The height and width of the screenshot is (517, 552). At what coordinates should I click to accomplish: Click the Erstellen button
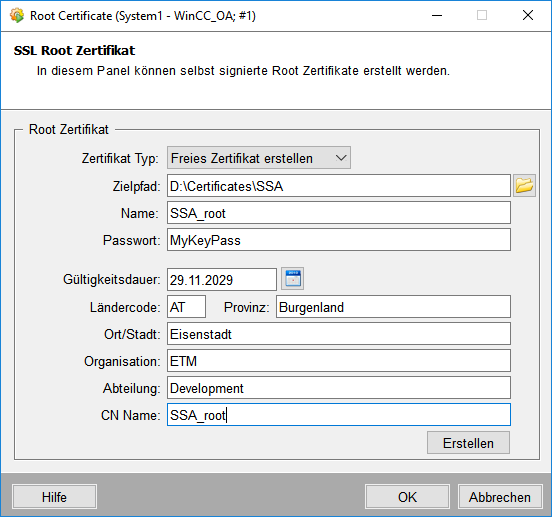pos(468,443)
